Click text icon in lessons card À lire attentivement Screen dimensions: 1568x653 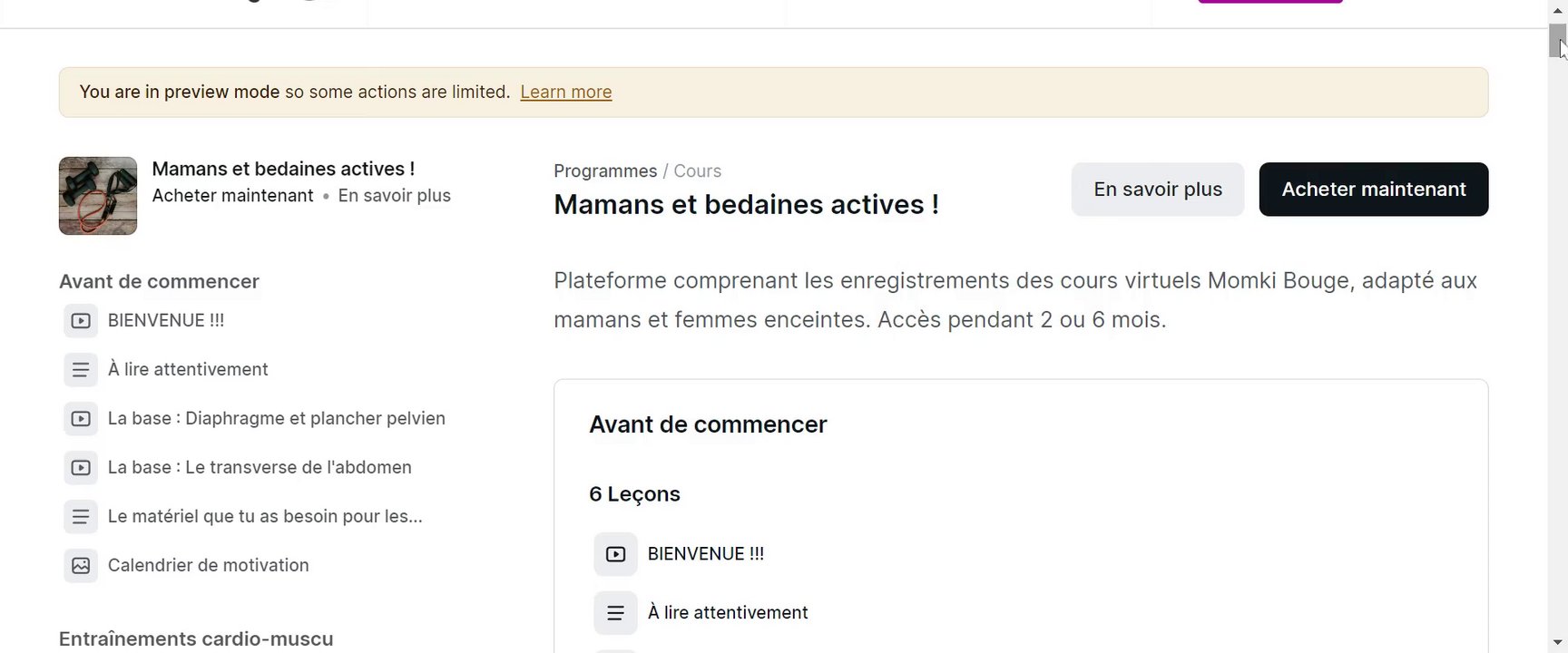pyautogui.click(x=615, y=613)
